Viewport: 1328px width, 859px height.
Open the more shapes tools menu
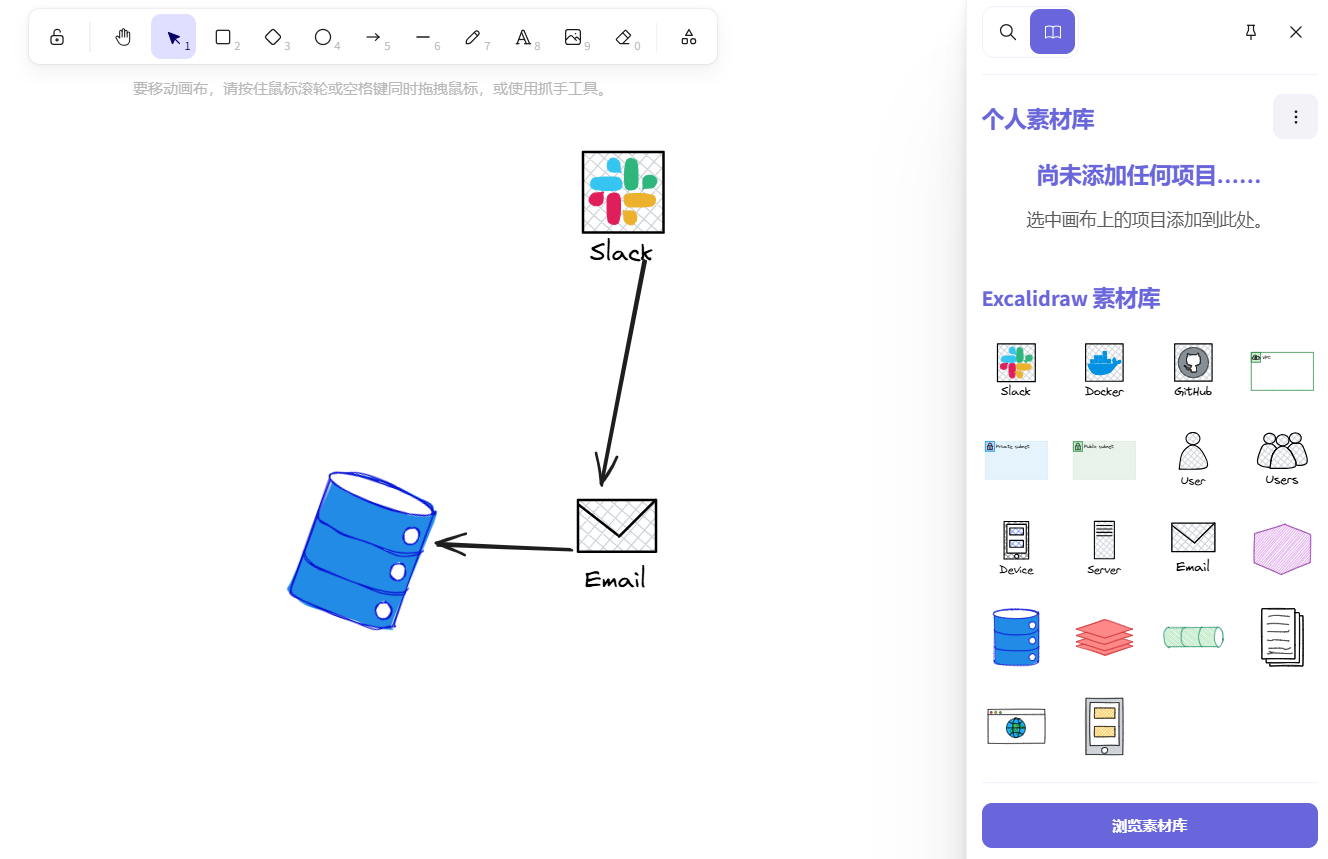(x=689, y=37)
